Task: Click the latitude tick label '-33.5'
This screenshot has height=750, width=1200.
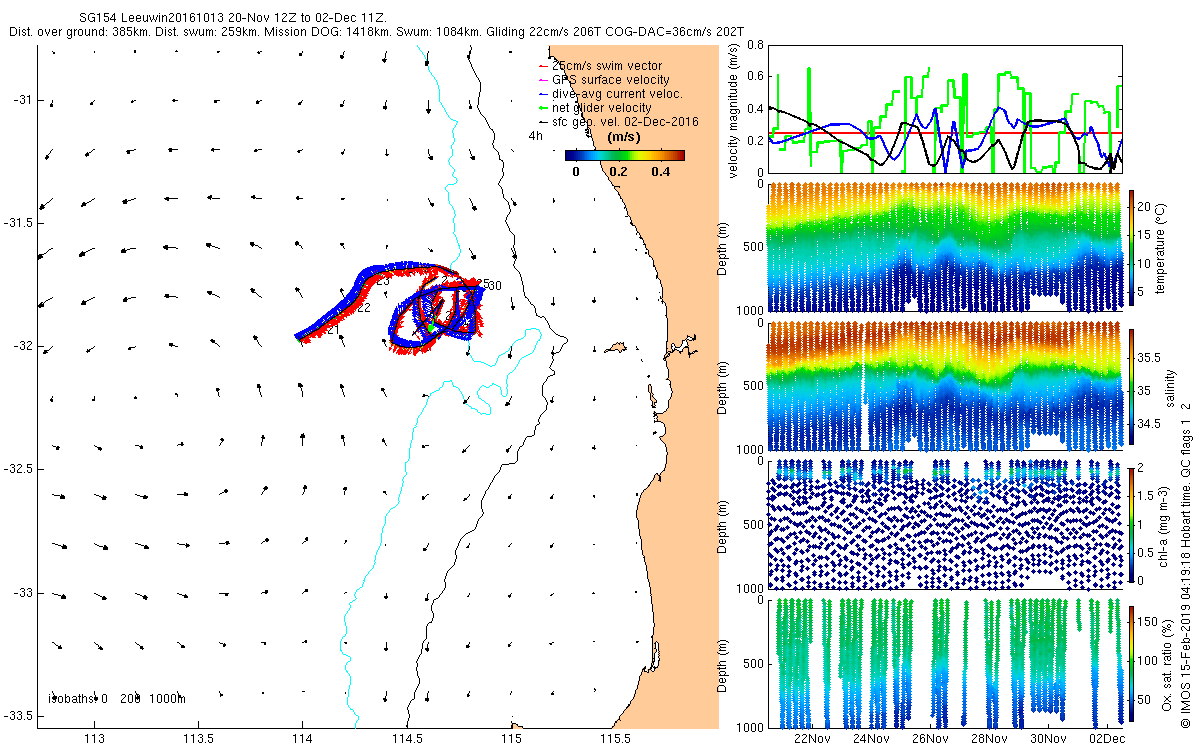Action: 20,716
